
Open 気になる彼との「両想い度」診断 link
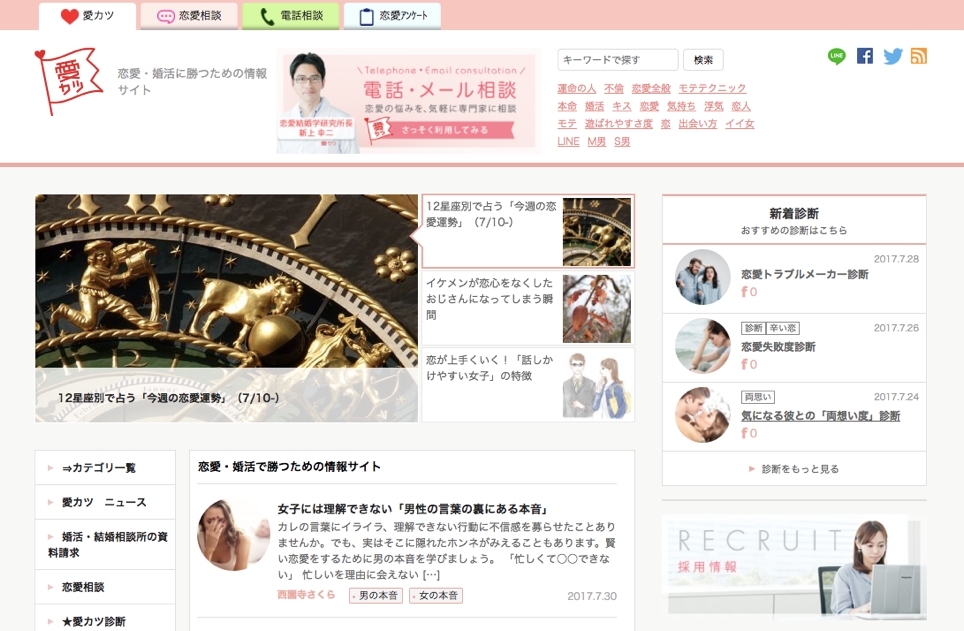pyautogui.click(x=820, y=416)
